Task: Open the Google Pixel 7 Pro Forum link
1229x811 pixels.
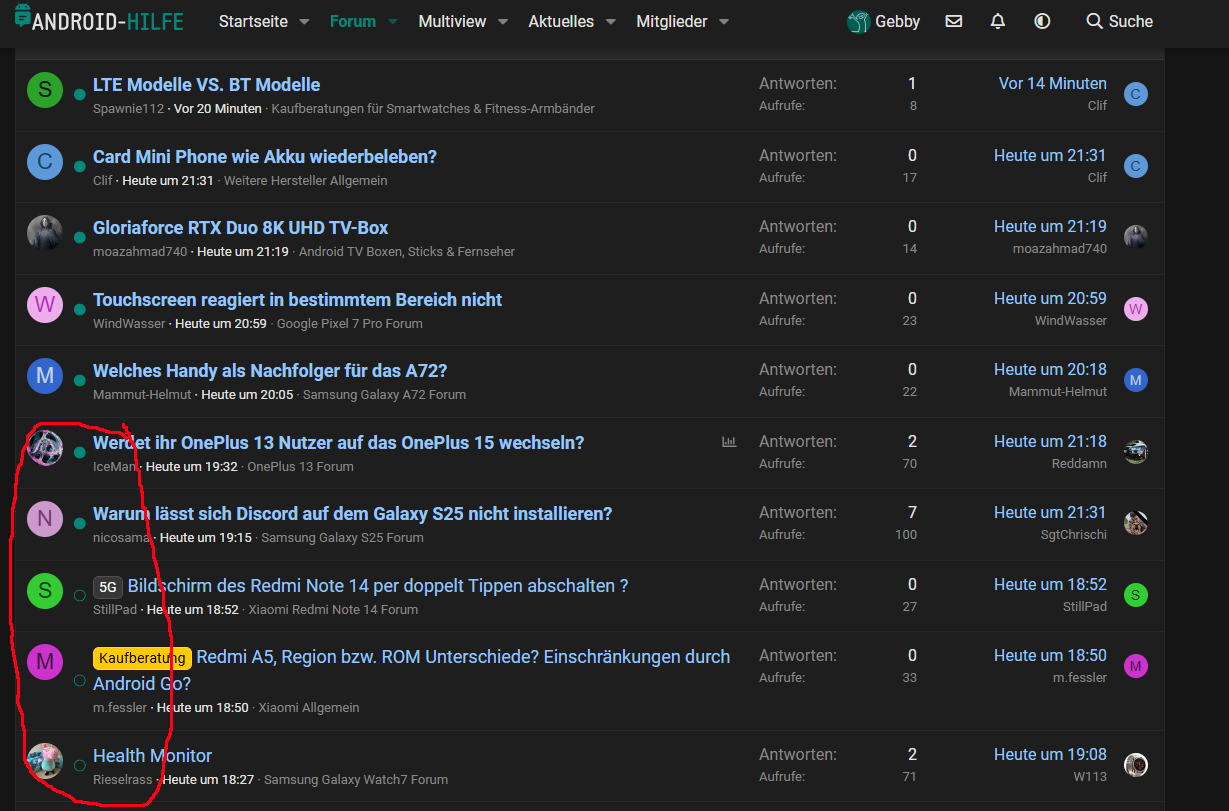Action: tap(349, 323)
